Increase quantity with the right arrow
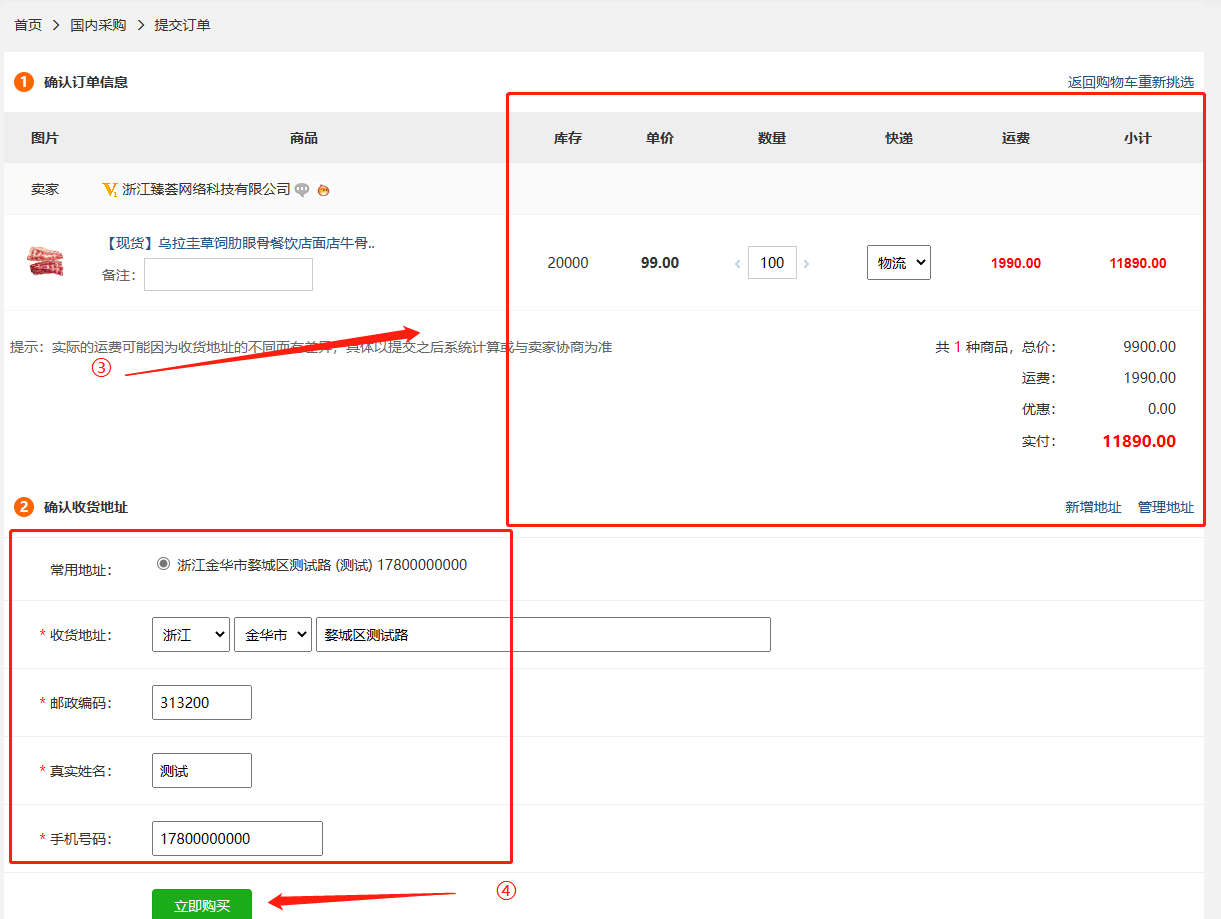 [806, 264]
